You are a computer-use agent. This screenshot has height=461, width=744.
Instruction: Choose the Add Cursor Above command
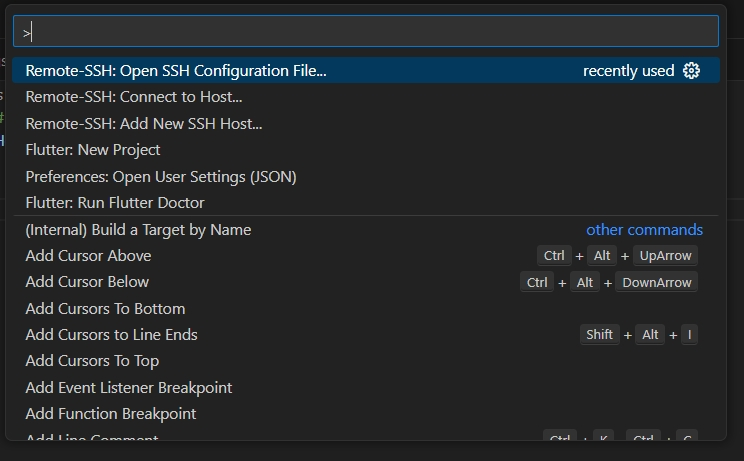[366, 256]
